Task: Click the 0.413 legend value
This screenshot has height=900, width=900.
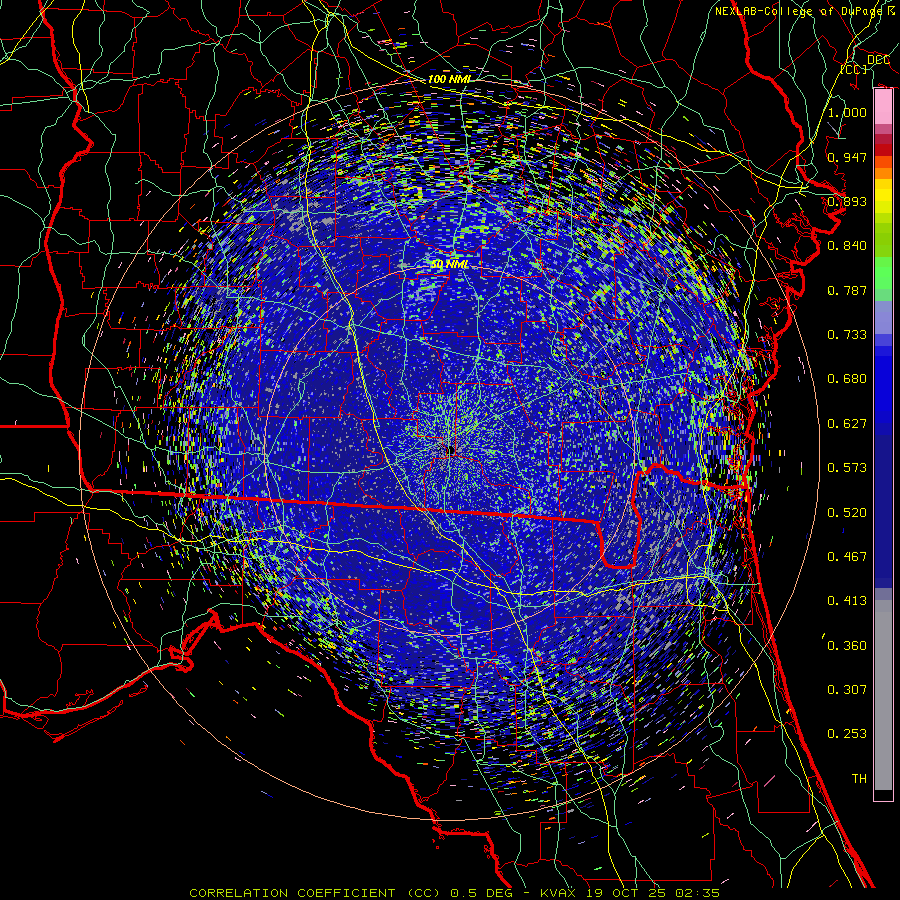Action: [x=847, y=601]
